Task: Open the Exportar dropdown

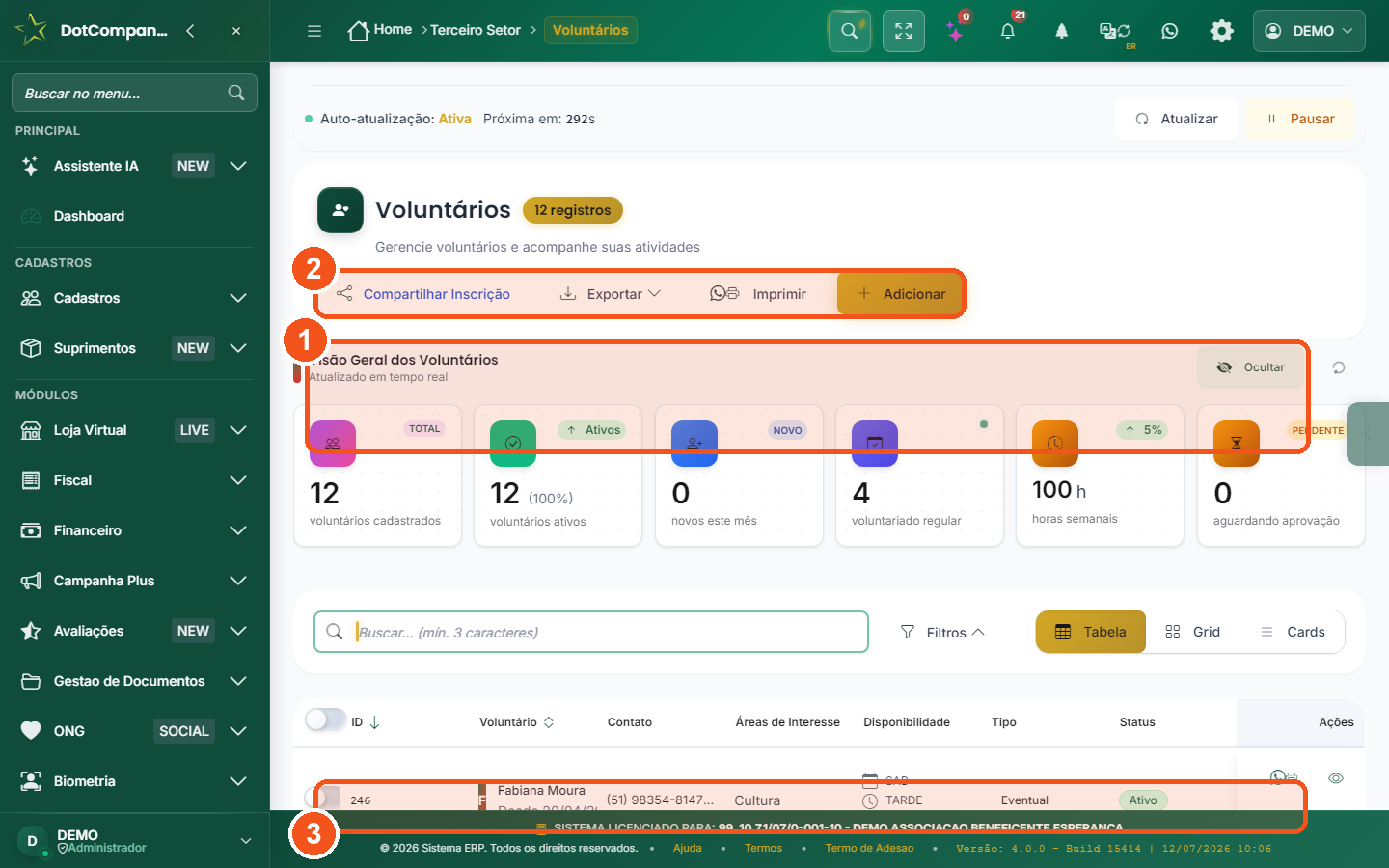Action: (611, 294)
